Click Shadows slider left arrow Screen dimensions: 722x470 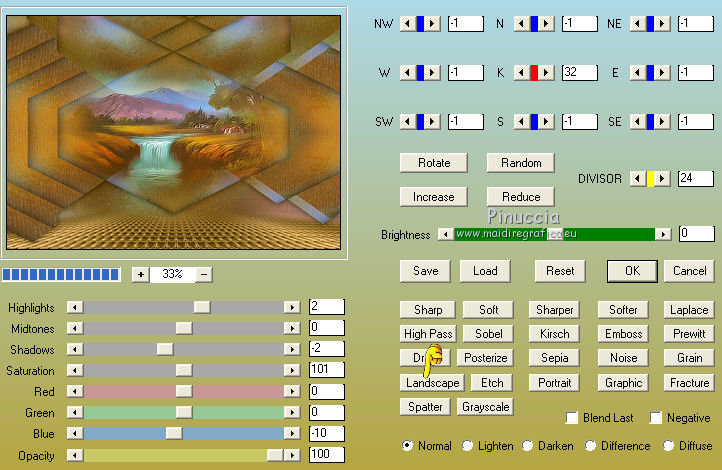pos(75,349)
